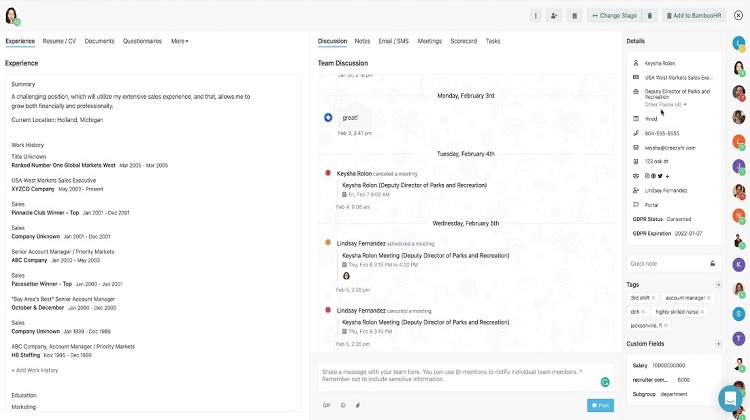Open the Scorecard tab
Screen dimensions: 750x420
click(x=463, y=41)
